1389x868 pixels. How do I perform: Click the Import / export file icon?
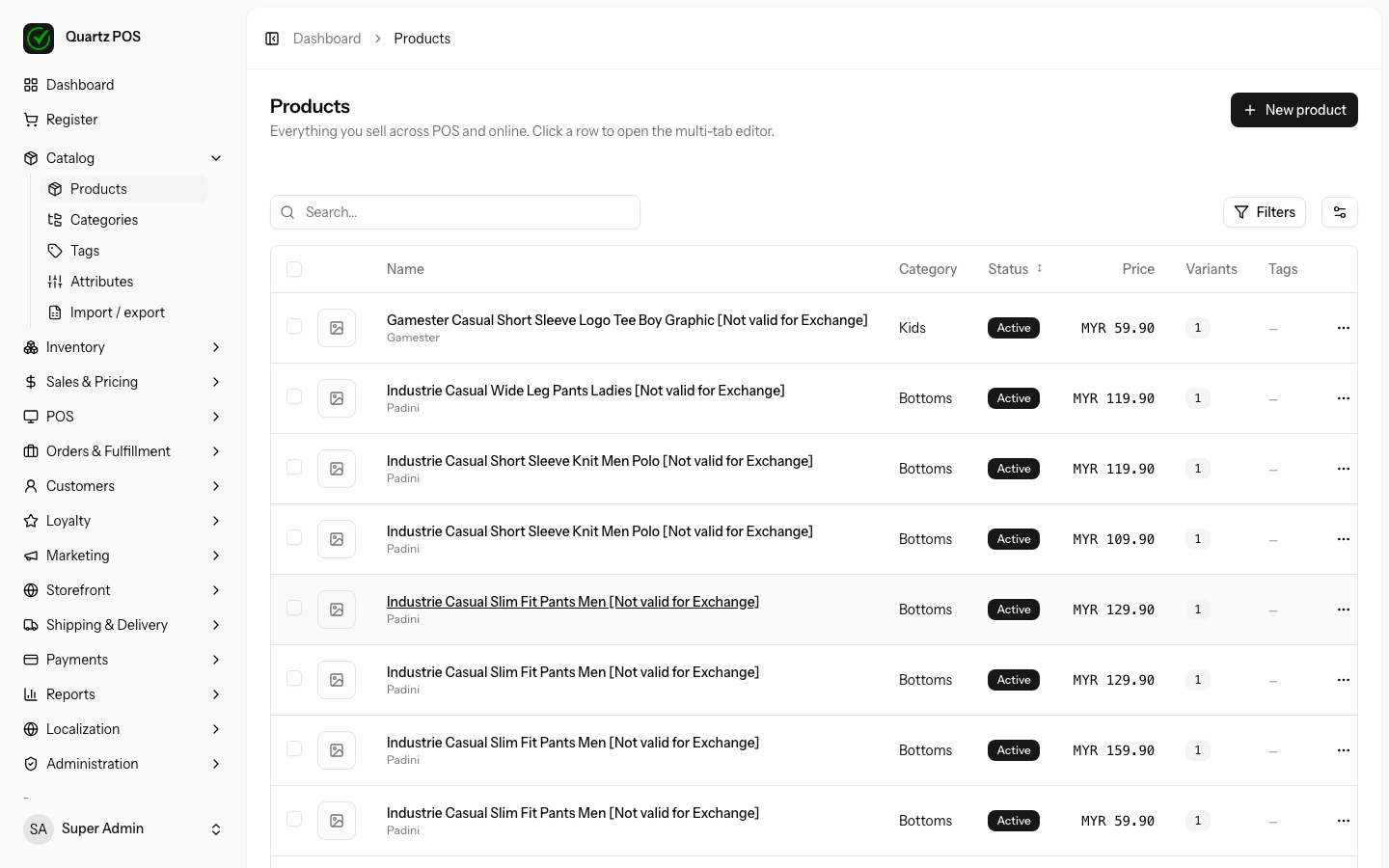(55, 312)
